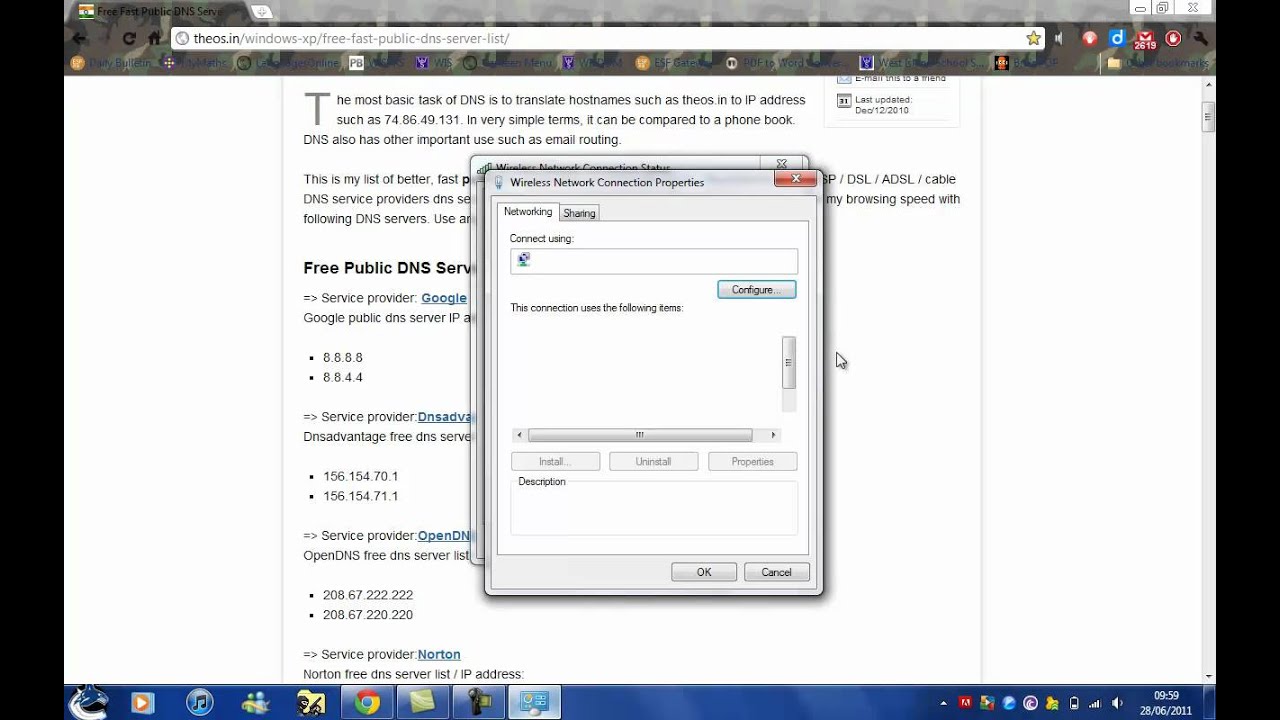Click the speaker extension icon beside the star
This screenshot has height=720, width=1280.
pyautogui.click(x=1060, y=38)
